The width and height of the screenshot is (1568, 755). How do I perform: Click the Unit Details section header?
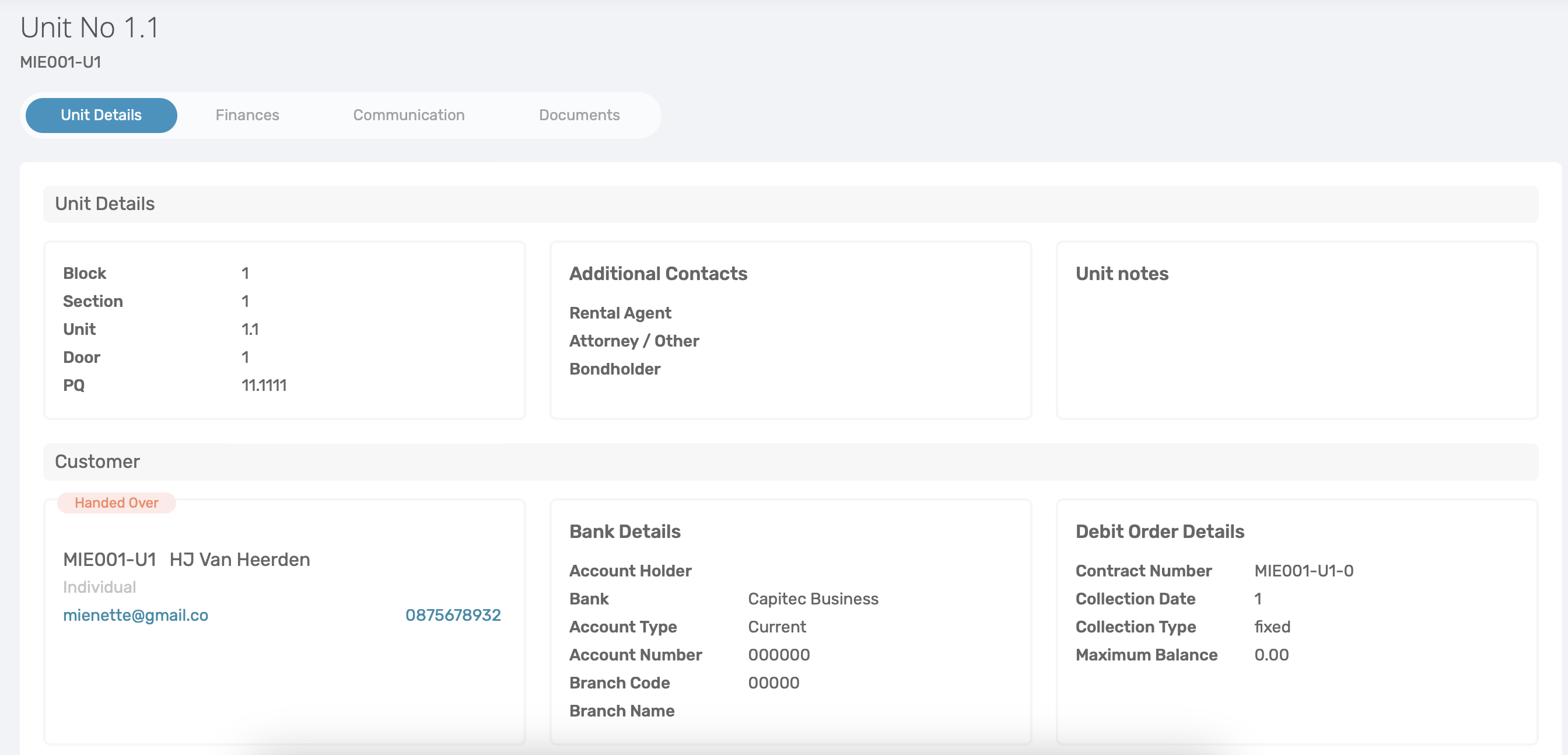click(x=104, y=204)
